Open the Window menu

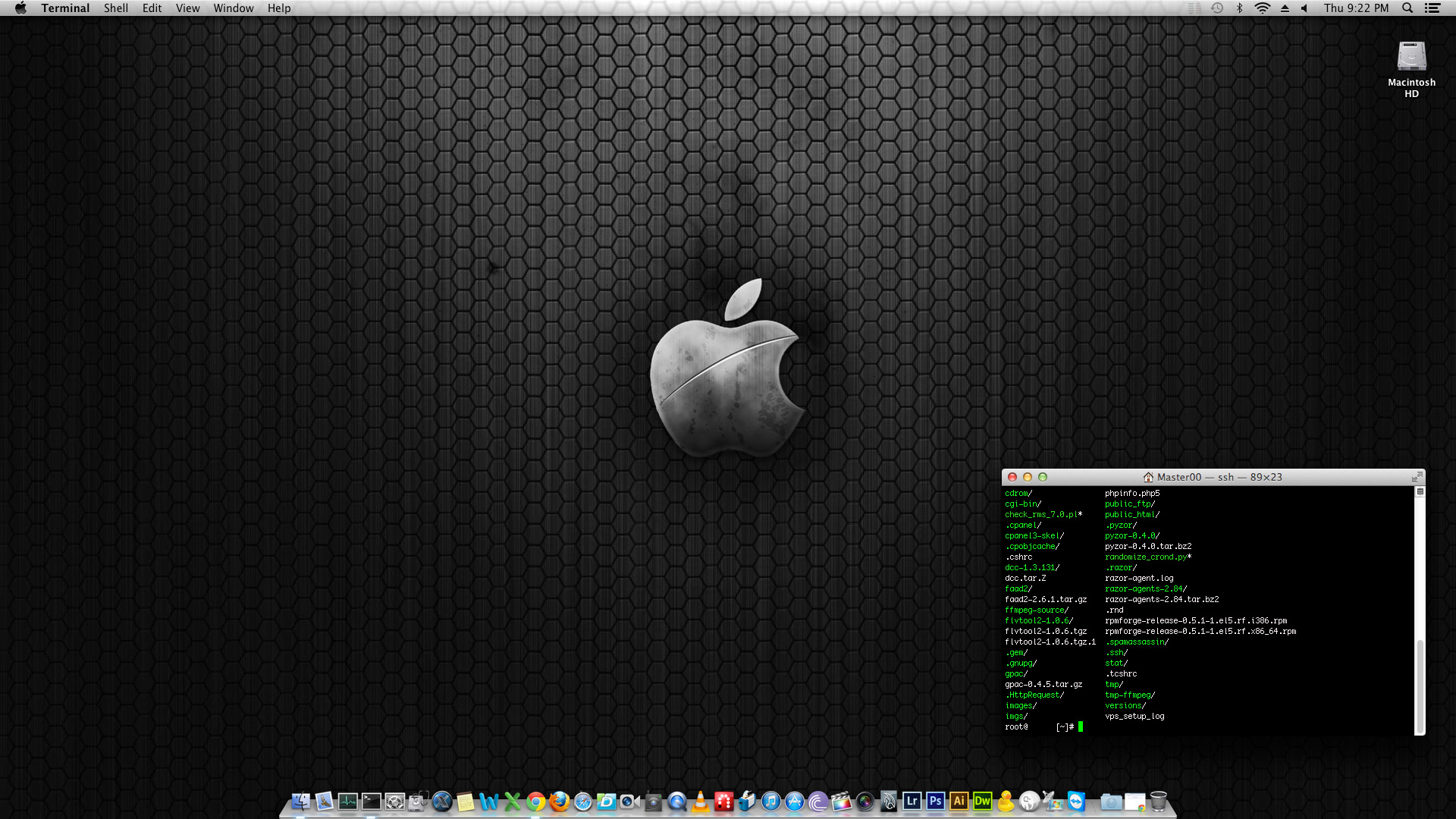pos(234,8)
